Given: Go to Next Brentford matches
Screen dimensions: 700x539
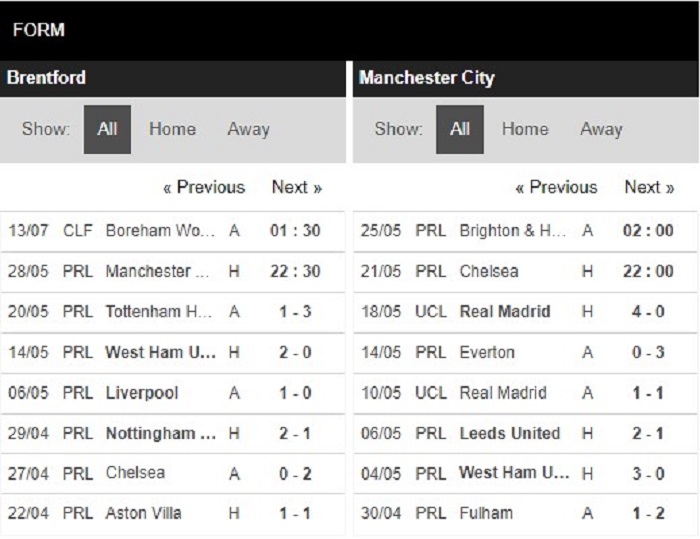Looking at the screenshot, I should pos(297,187).
